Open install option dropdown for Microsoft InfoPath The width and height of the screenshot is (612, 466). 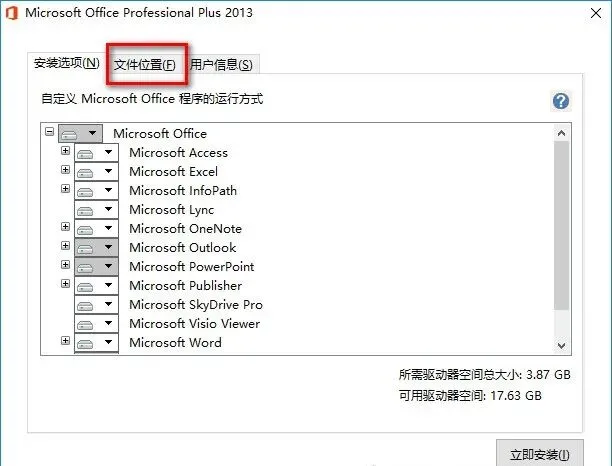[96, 190]
